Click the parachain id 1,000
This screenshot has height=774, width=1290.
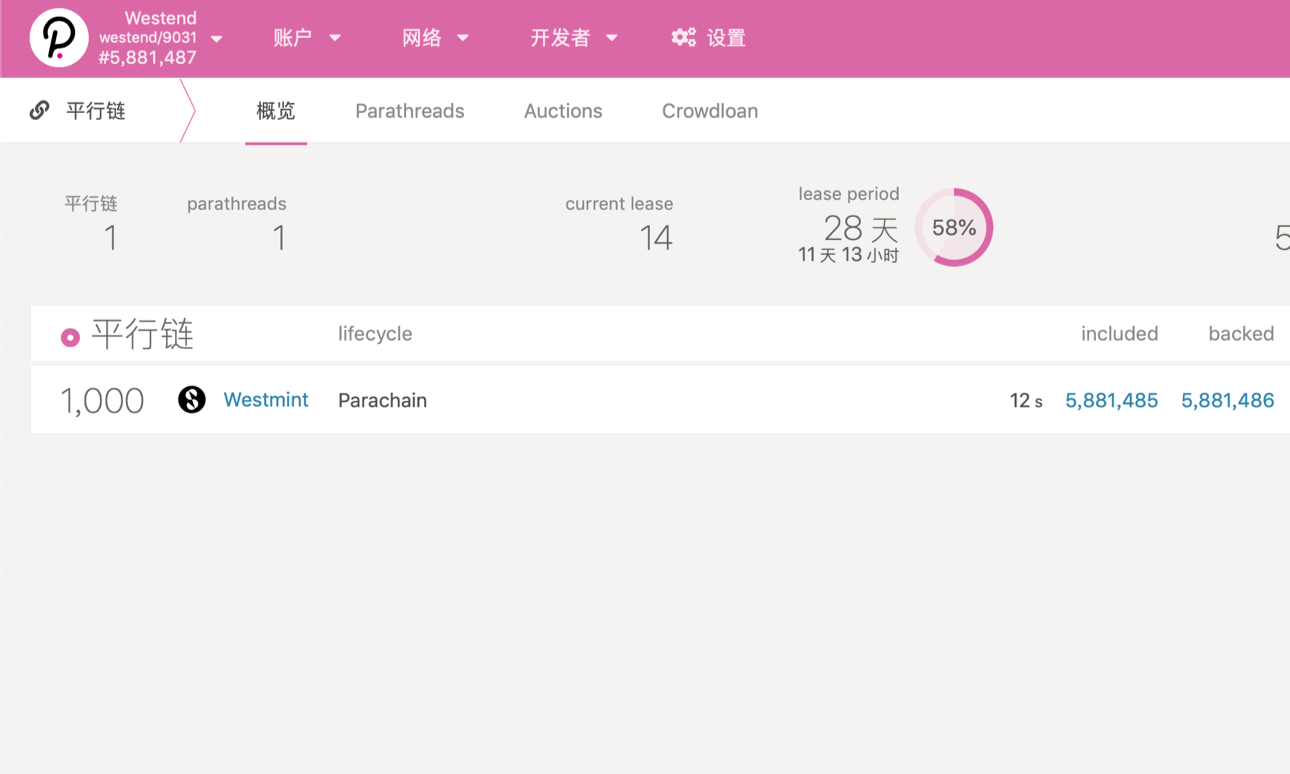102,401
